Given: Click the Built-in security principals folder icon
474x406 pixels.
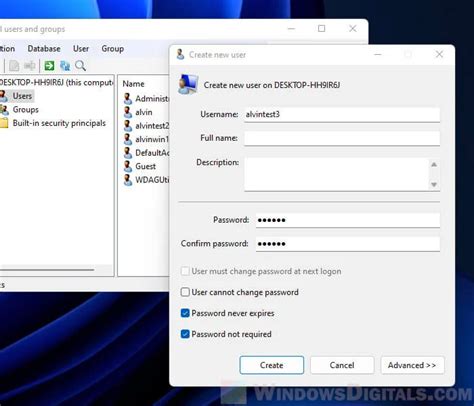Looking at the screenshot, I should point(4,123).
